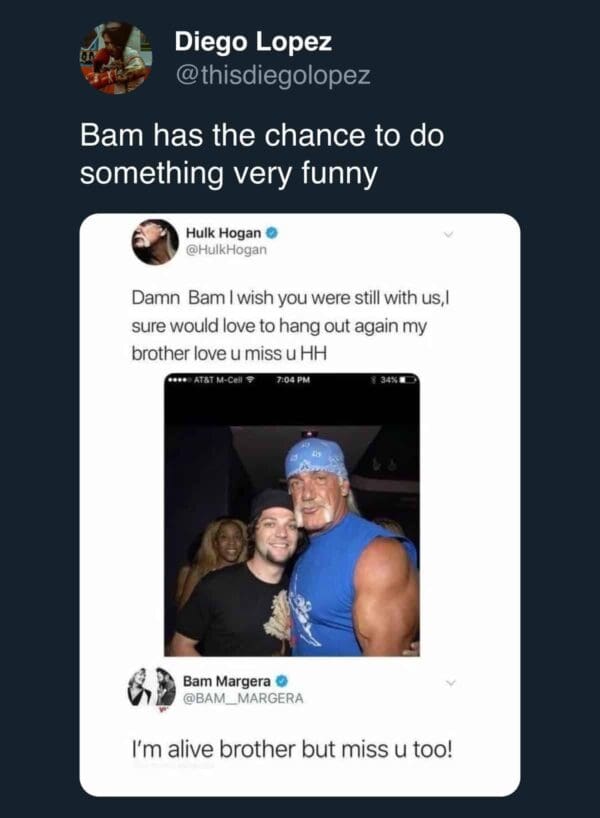Screen dimensions: 600x818
Task: Click the Hulk Hogan profile avatar
Action: point(154,241)
